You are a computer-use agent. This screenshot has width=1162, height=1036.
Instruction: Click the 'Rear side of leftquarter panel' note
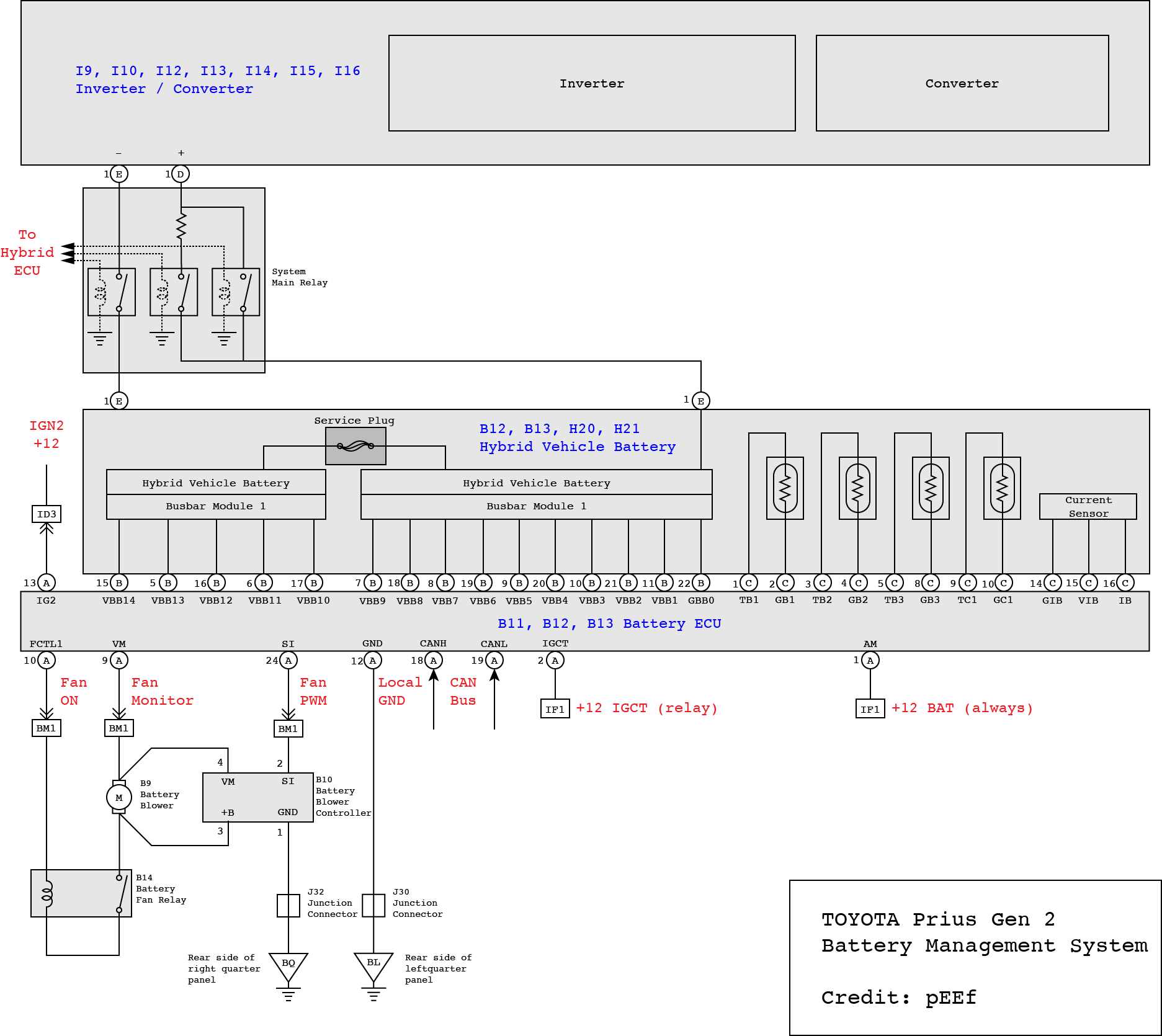438,968
